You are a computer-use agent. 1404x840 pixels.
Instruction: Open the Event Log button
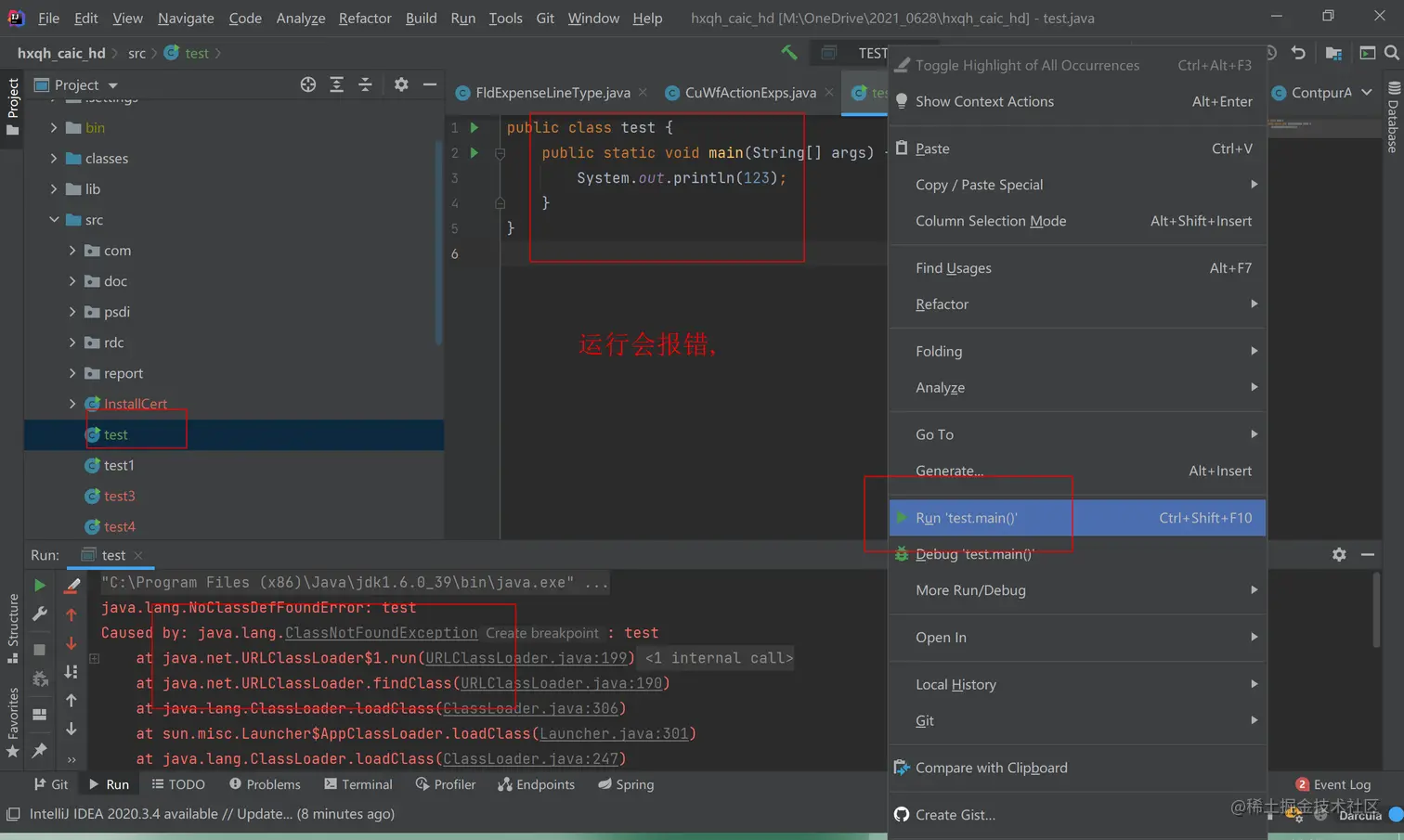click(1333, 784)
